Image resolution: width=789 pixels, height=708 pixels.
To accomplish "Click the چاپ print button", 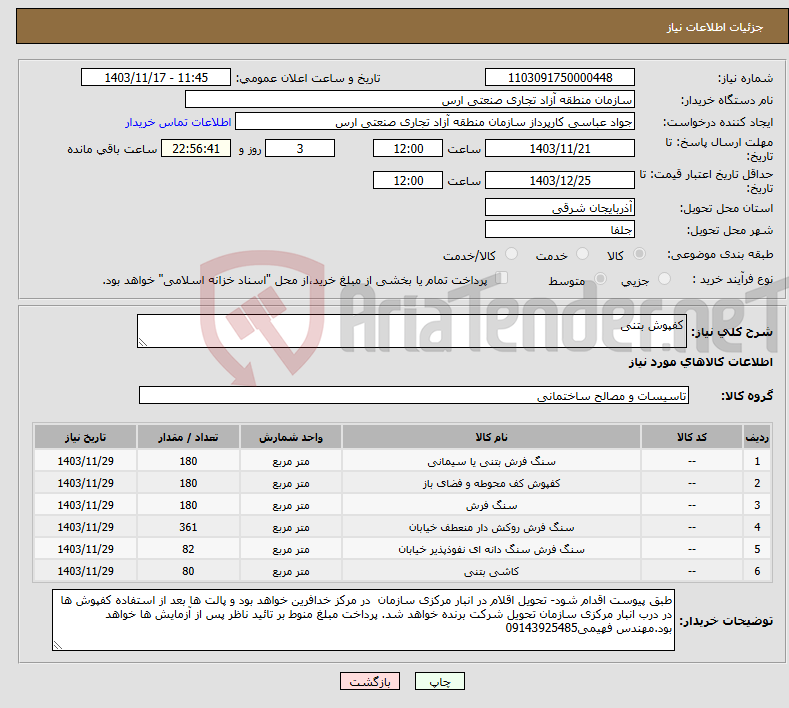I will [440, 681].
